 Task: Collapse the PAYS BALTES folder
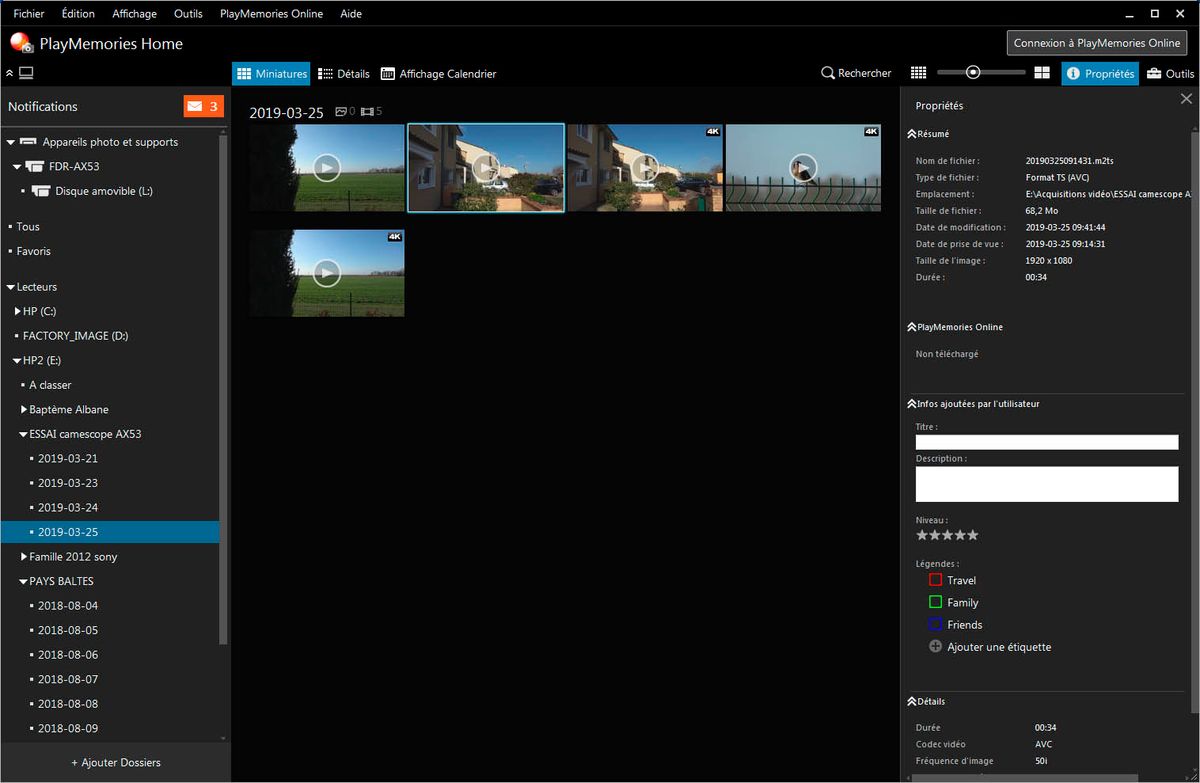pos(23,581)
